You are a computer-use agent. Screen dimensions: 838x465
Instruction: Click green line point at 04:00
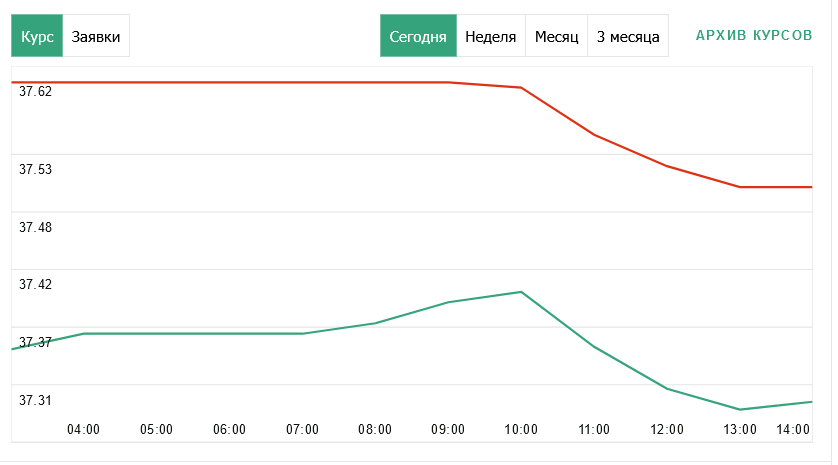coord(84,333)
